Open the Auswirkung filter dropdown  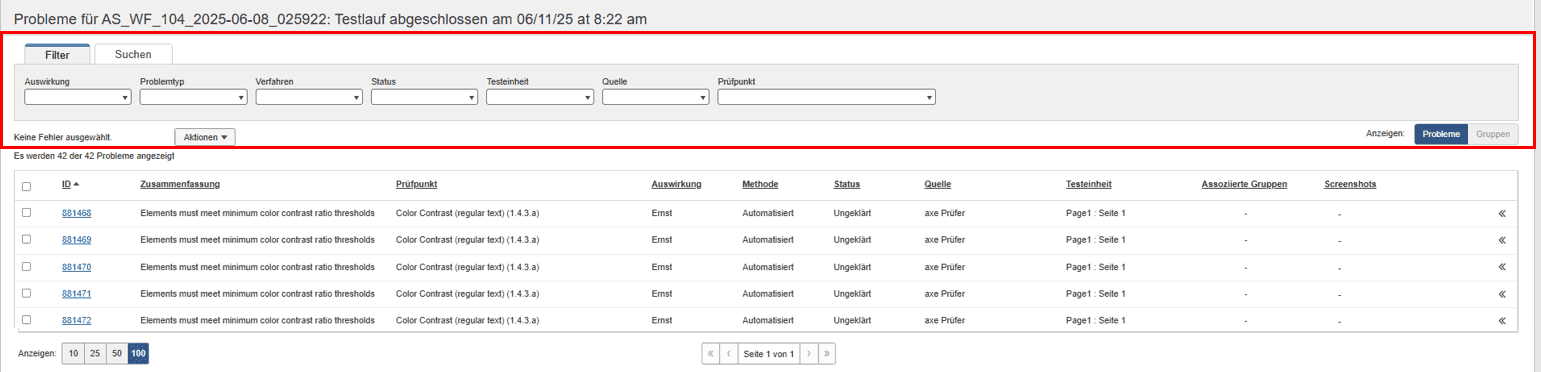pyautogui.click(x=78, y=97)
